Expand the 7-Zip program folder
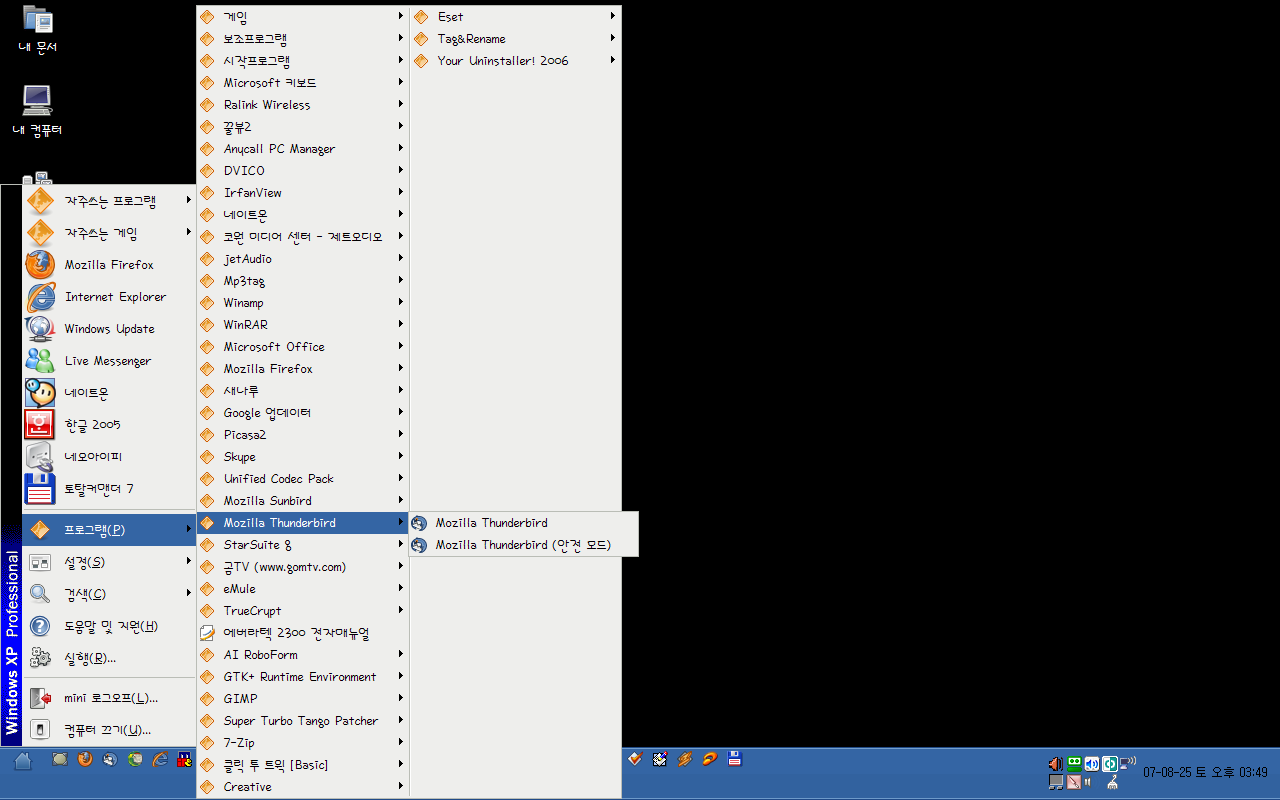Viewport: 1280px width, 800px height. pos(303,743)
